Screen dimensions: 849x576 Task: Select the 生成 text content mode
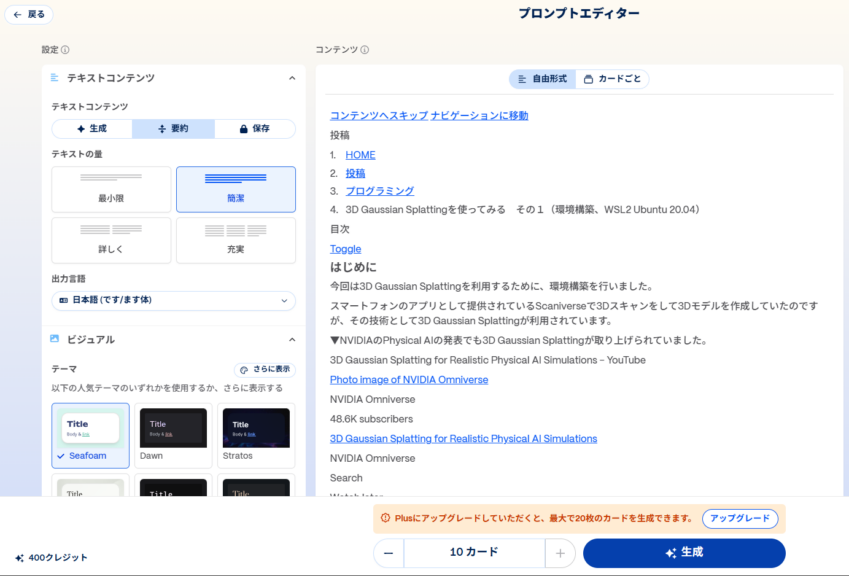[92, 129]
